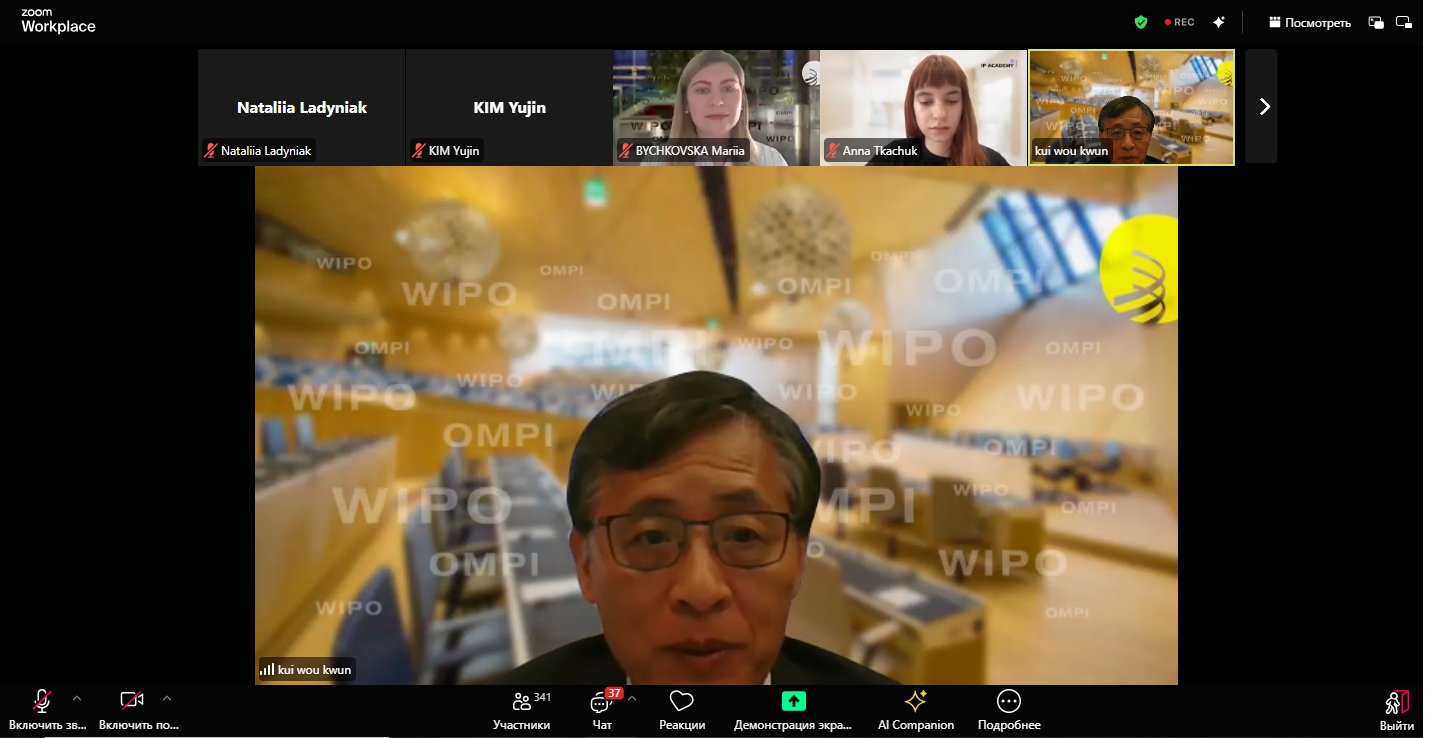Click muted mic icon next to BYCHKOVSKA Mariia
Image resolution: width=1434 pixels, height=738 pixels.
point(626,151)
